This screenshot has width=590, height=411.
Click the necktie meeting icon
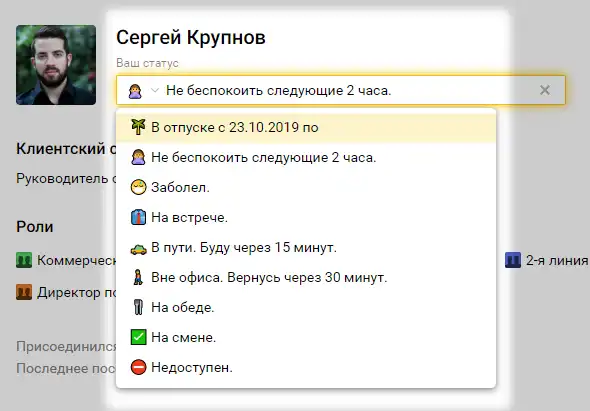click(138, 217)
